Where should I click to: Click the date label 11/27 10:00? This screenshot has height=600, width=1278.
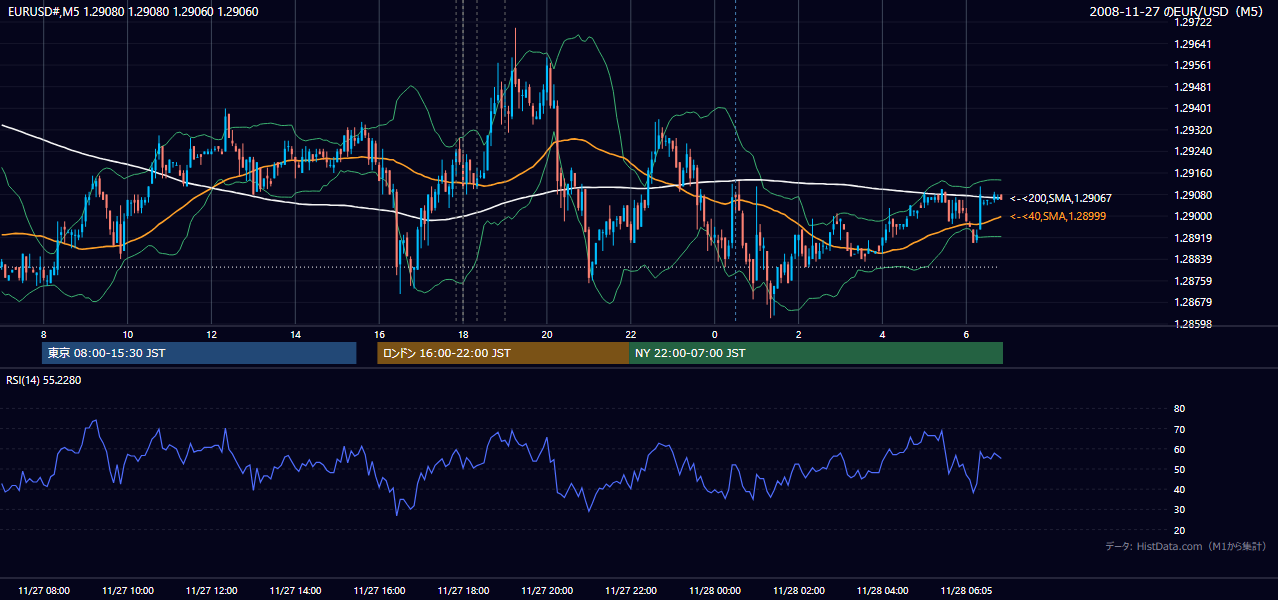[128, 591]
